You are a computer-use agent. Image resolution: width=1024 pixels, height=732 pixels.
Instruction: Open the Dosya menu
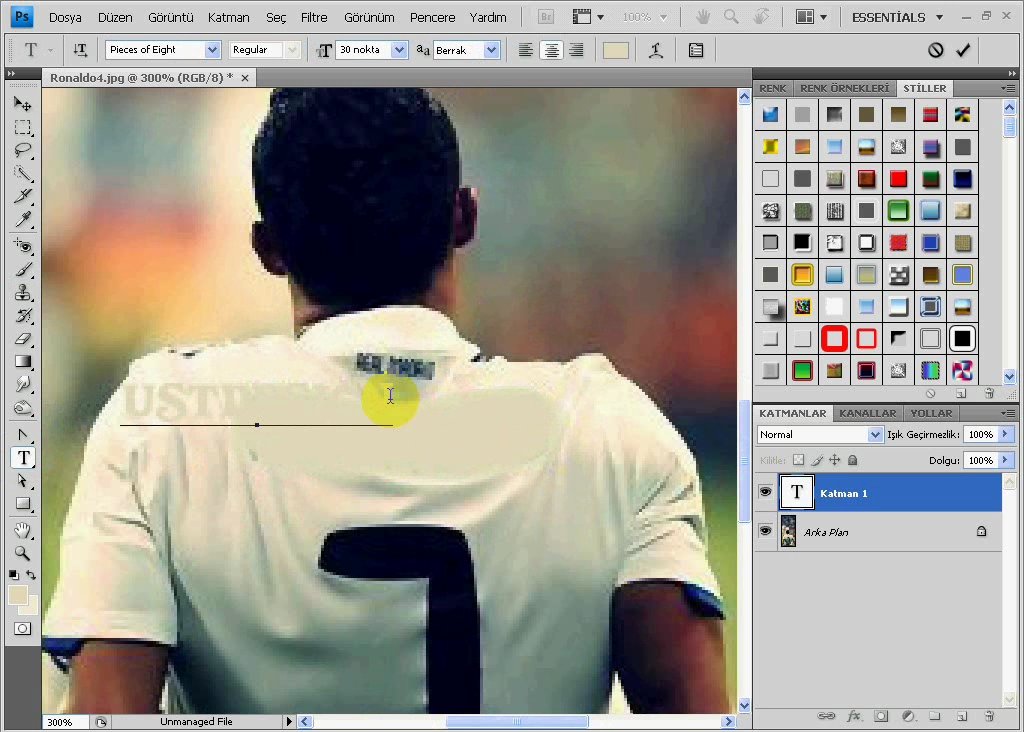click(x=65, y=18)
